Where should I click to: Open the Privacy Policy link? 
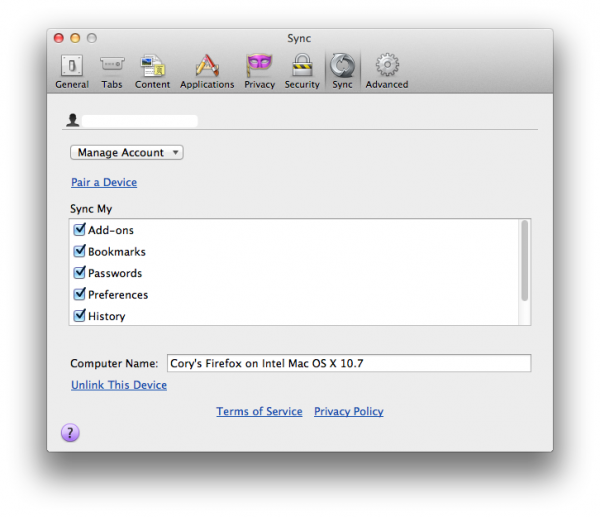pyautogui.click(x=348, y=411)
